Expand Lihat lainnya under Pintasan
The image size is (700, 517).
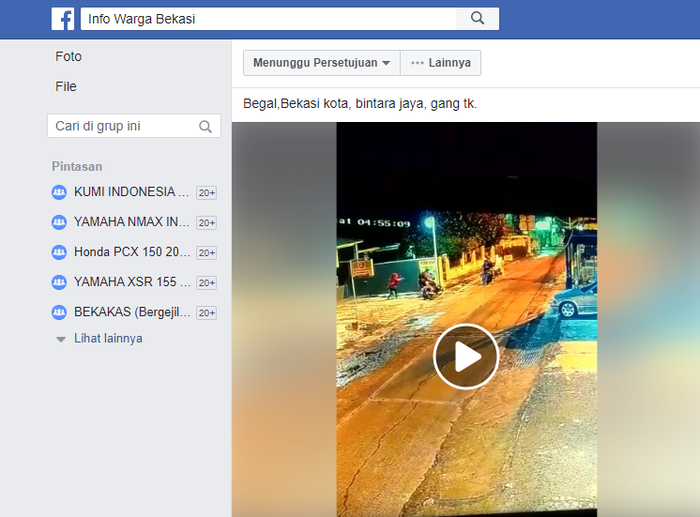click(107, 339)
